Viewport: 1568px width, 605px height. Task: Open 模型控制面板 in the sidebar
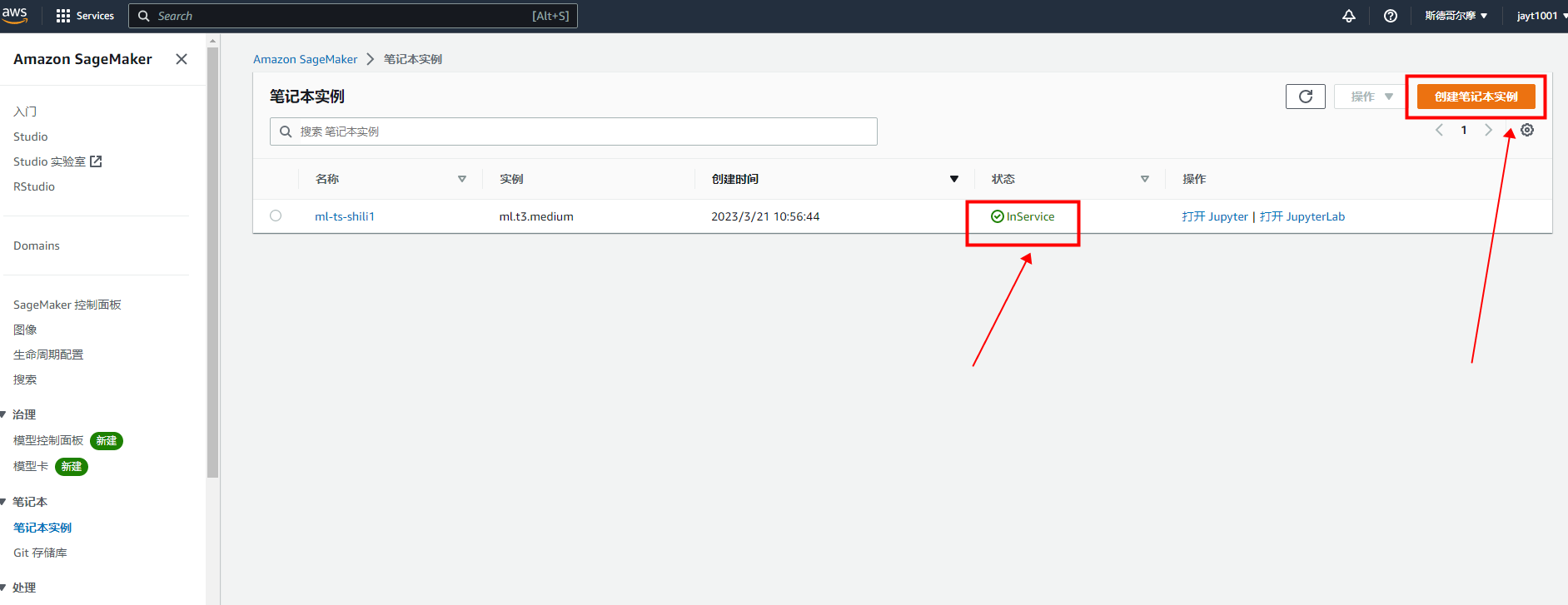pos(48,440)
